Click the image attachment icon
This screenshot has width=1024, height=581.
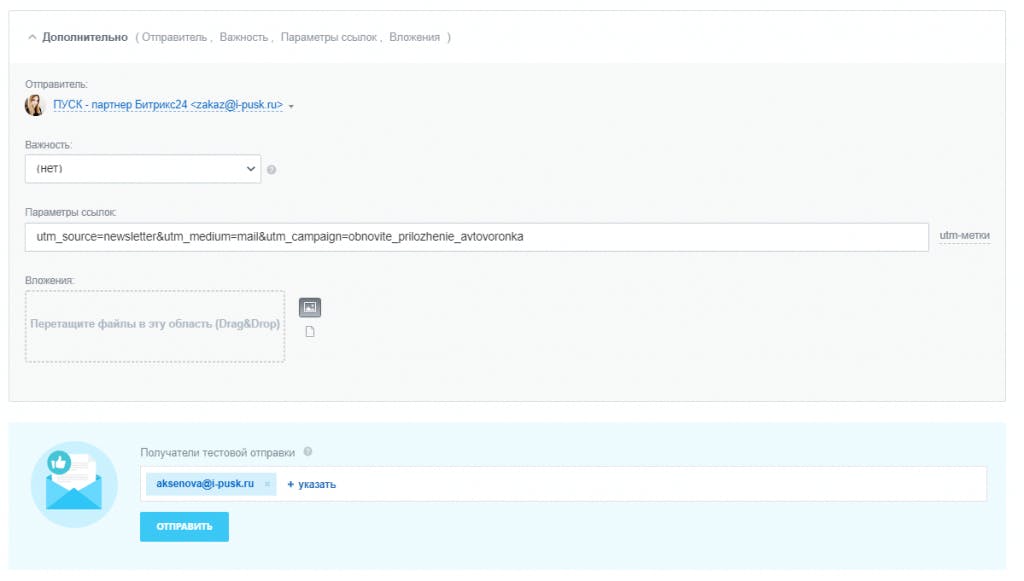coord(310,307)
